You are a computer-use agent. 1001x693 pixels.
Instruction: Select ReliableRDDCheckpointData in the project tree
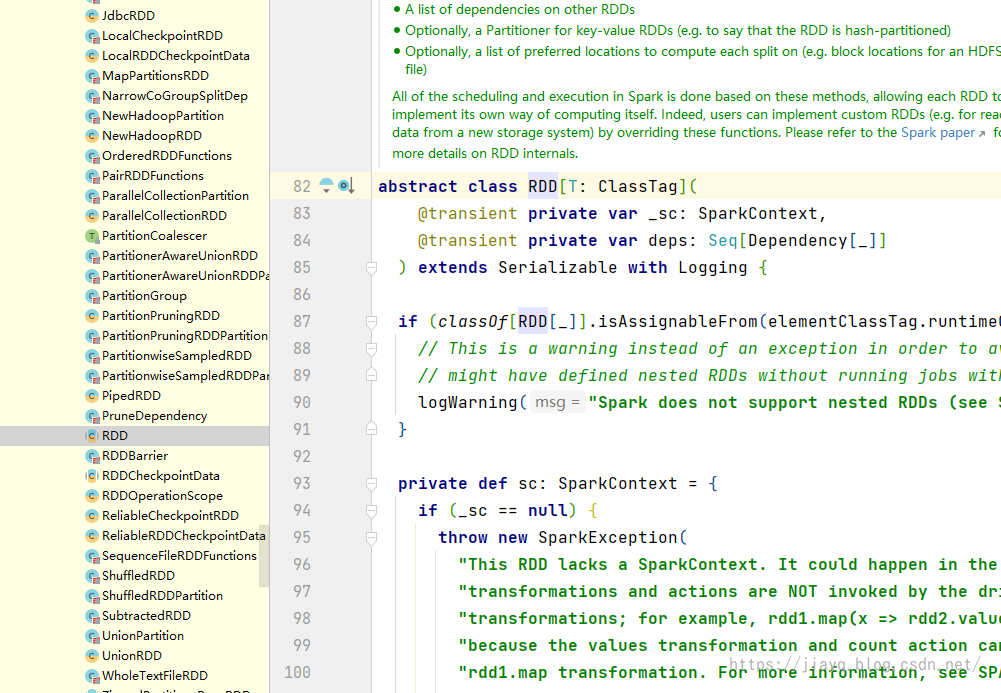184,536
